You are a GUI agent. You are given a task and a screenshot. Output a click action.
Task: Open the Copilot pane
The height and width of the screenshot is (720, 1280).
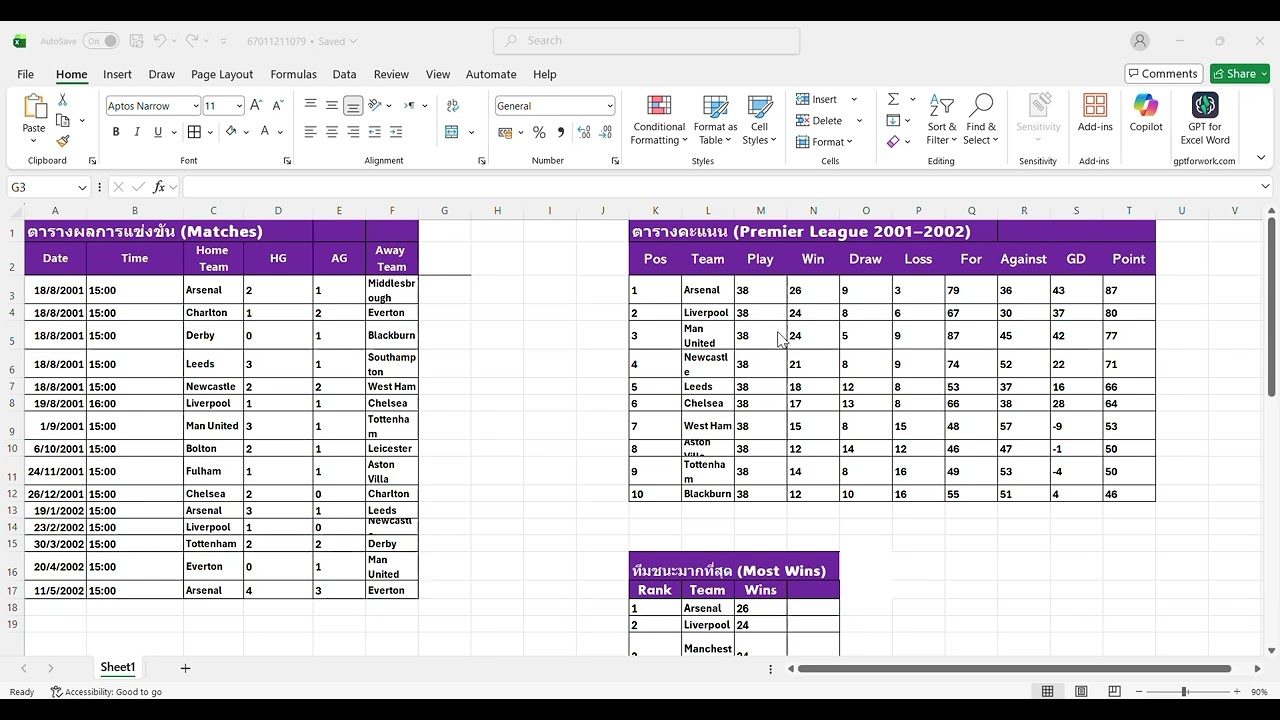click(1146, 114)
